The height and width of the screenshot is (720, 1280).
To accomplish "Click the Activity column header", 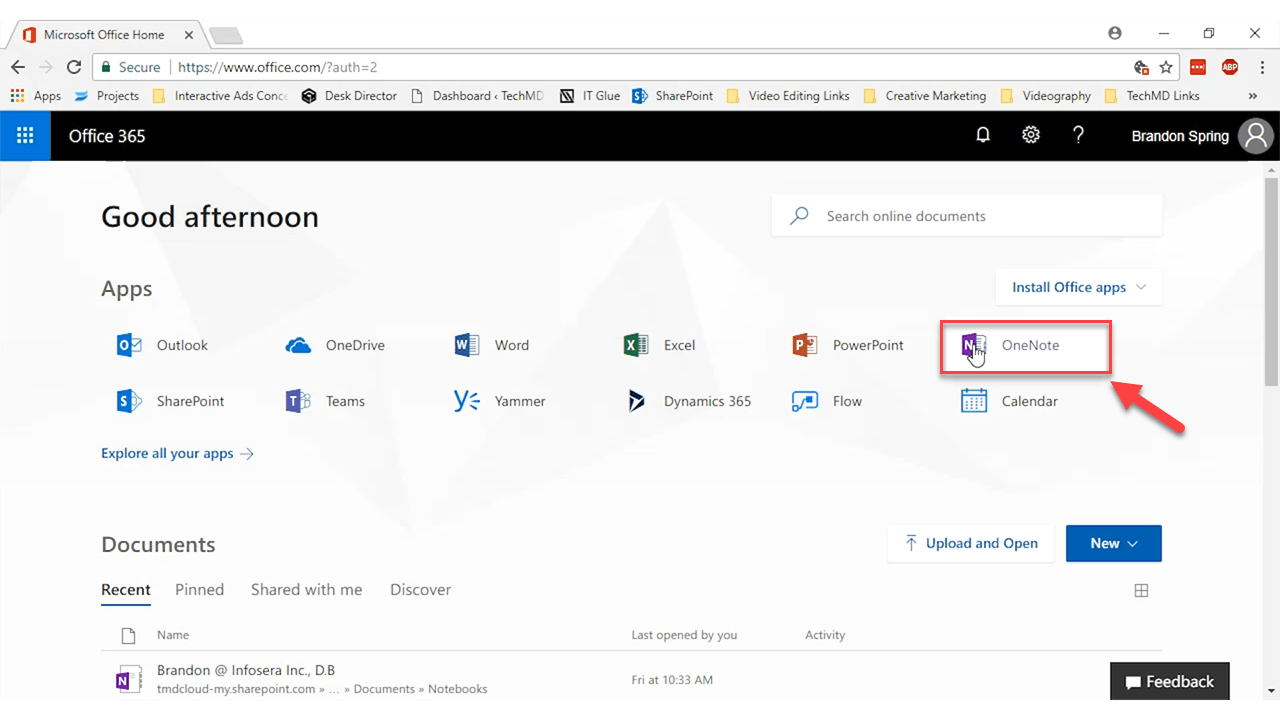I will [825, 635].
